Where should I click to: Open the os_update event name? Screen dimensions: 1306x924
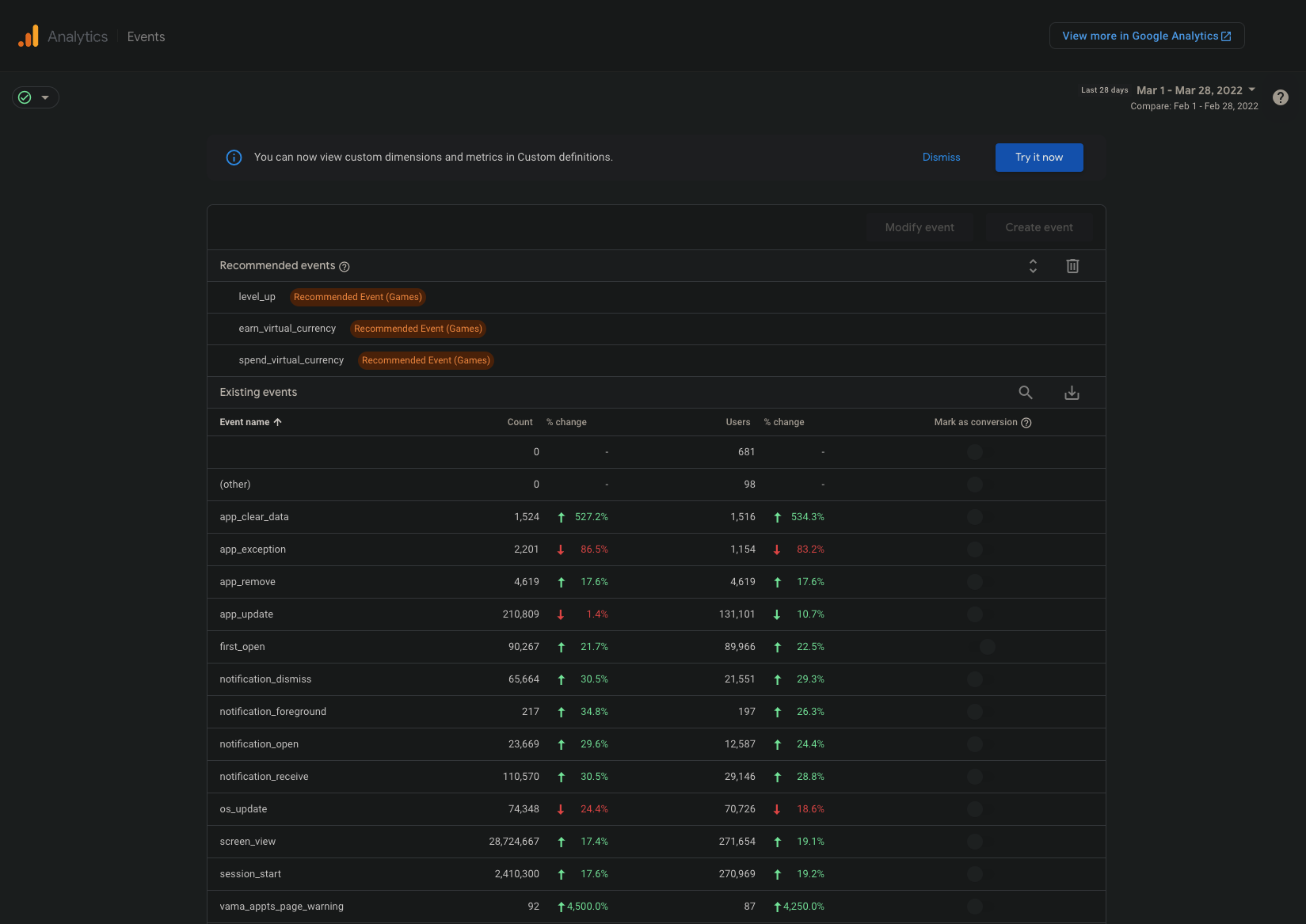[243, 809]
